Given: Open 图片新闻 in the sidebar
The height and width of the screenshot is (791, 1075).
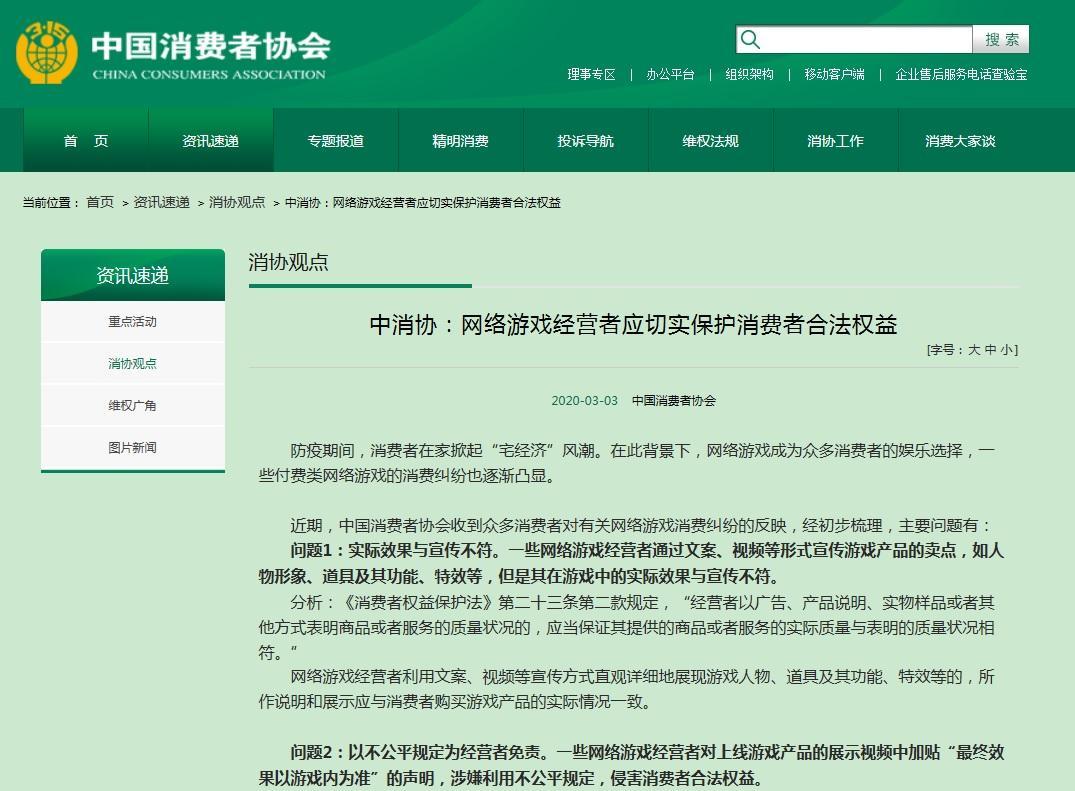Looking at the screenshot, I should click(x=133, y=448).
